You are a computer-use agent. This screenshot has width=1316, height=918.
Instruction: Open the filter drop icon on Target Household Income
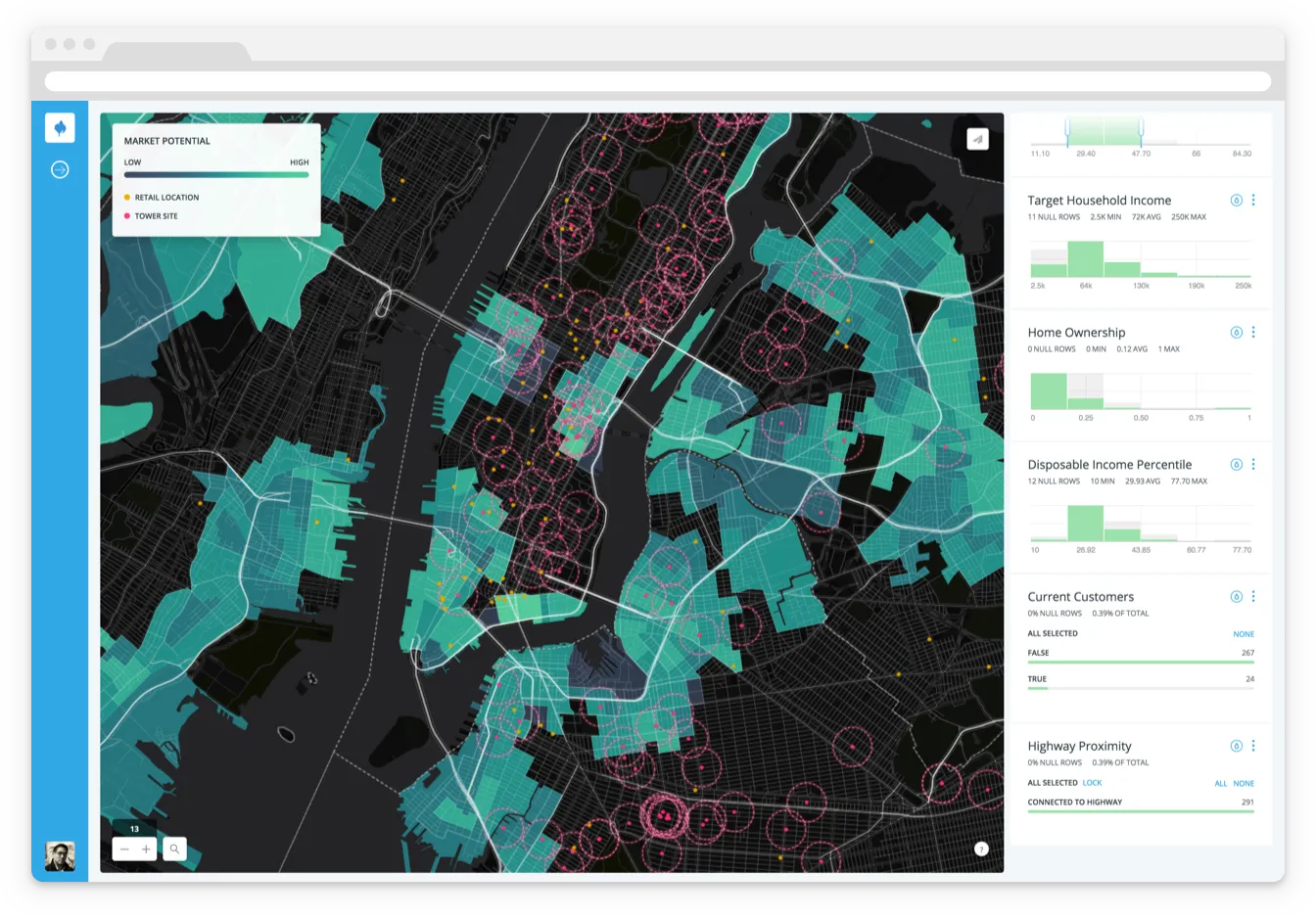[1235, 200]
